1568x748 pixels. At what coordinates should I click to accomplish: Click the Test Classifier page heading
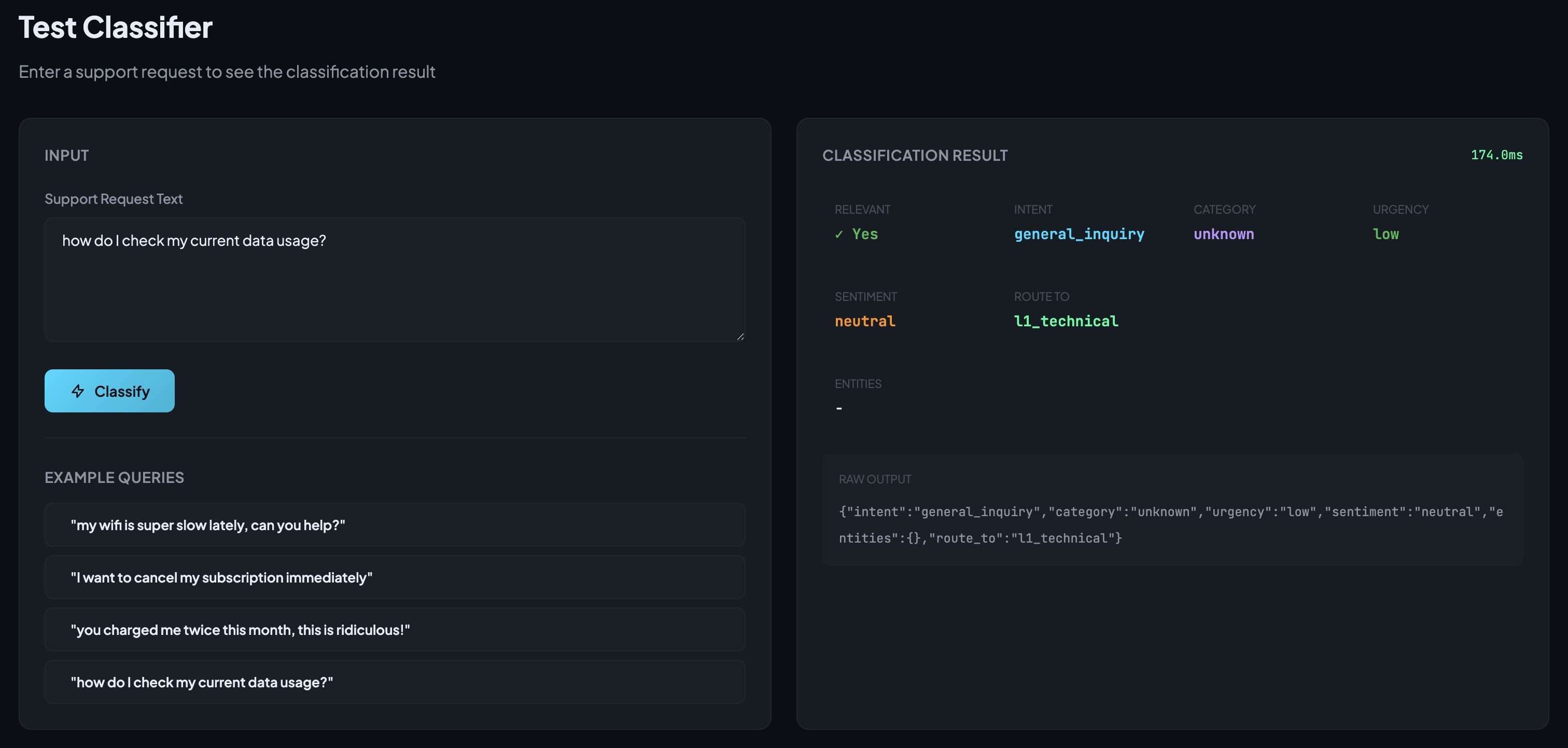[x=116, y=28]
